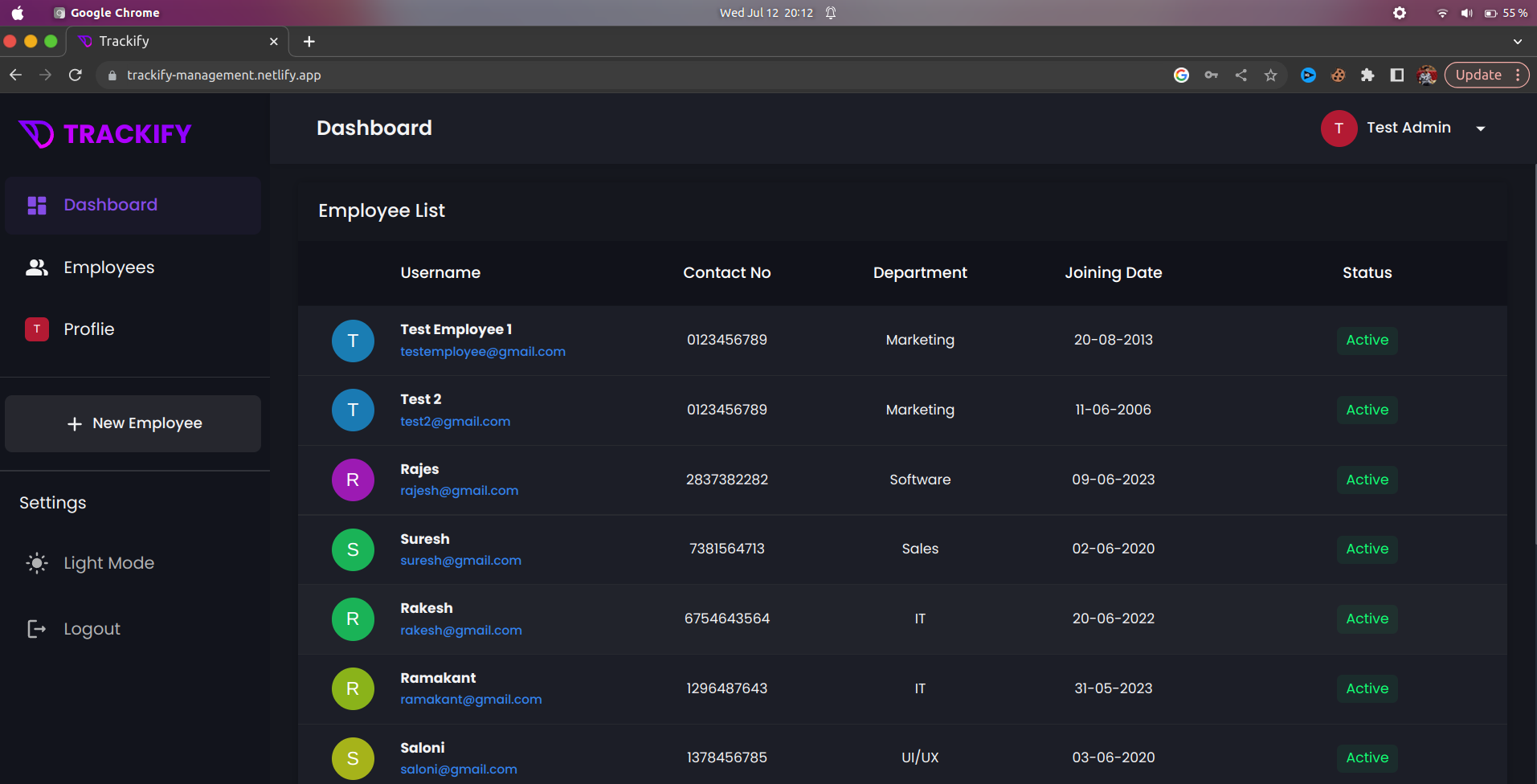Screen dimensions: 1537x784
Task: Click the red T profile icon in sidebar
Action: tap(37, 329)
